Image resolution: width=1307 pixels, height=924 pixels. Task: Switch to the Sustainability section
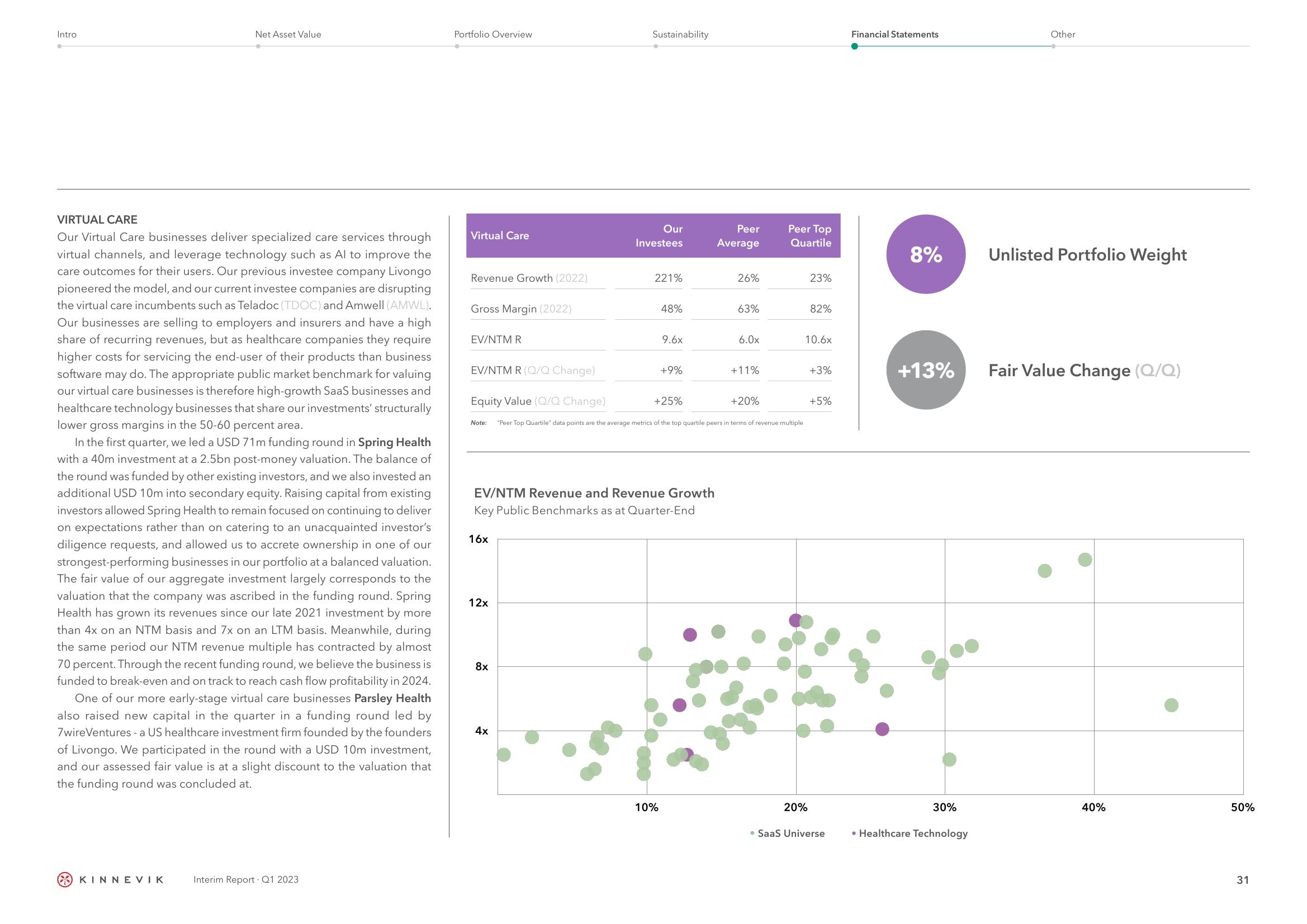tap(680, 34)
